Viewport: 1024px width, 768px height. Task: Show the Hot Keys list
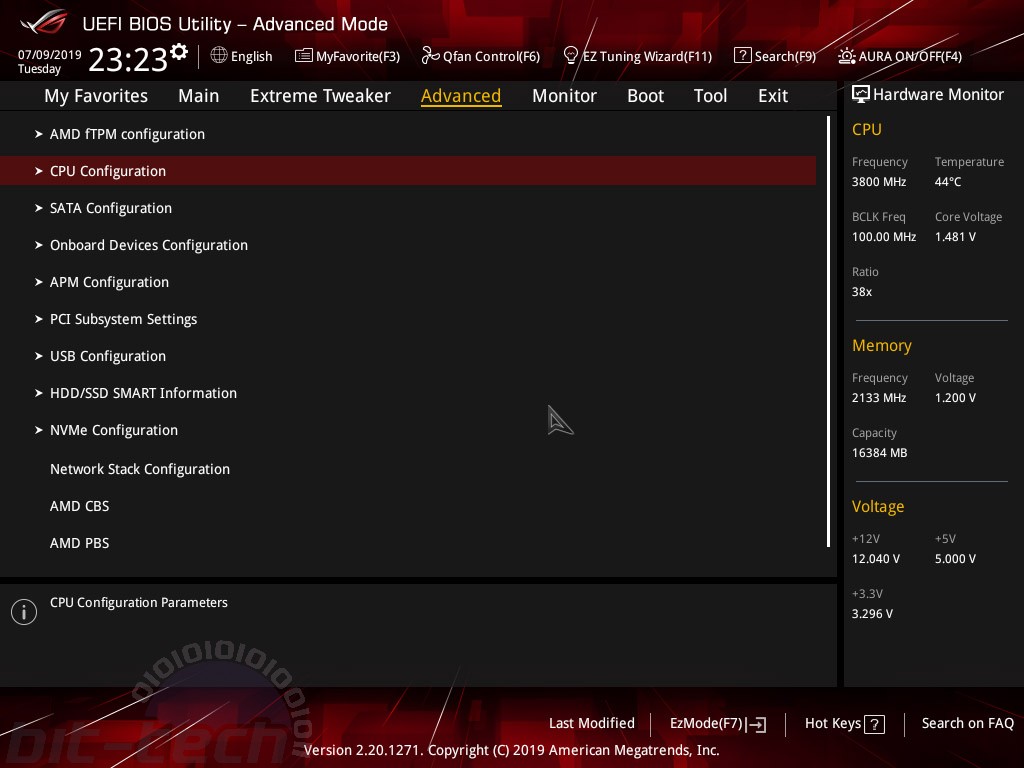coord(833,724)
